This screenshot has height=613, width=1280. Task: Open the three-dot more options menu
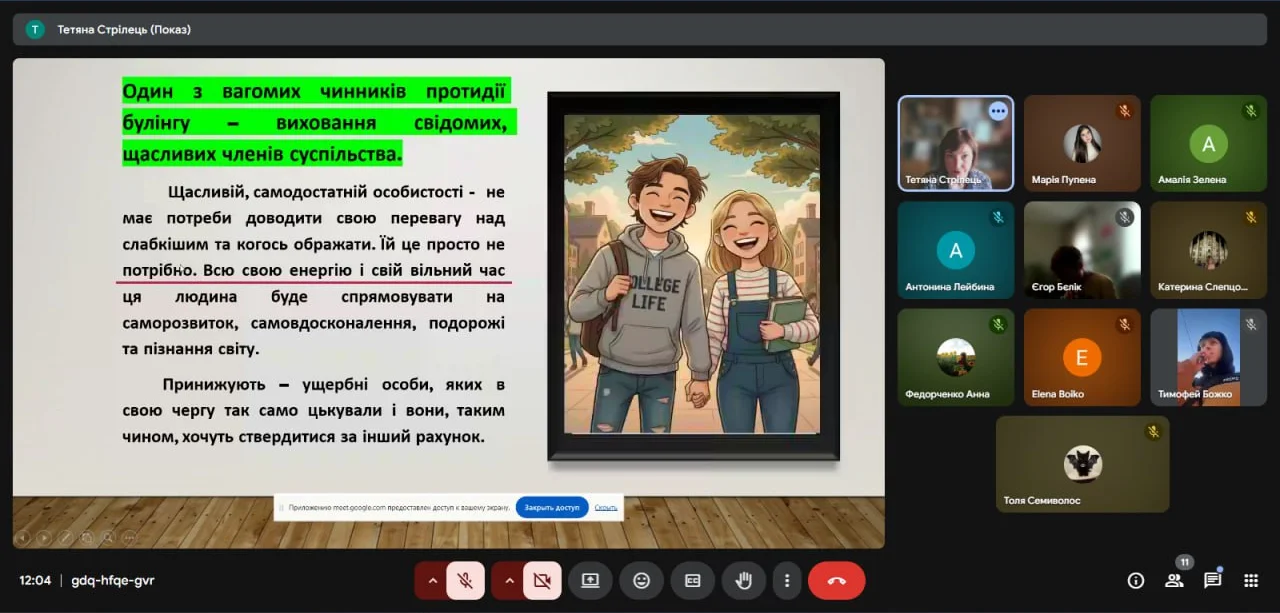(x=787, y=580)
